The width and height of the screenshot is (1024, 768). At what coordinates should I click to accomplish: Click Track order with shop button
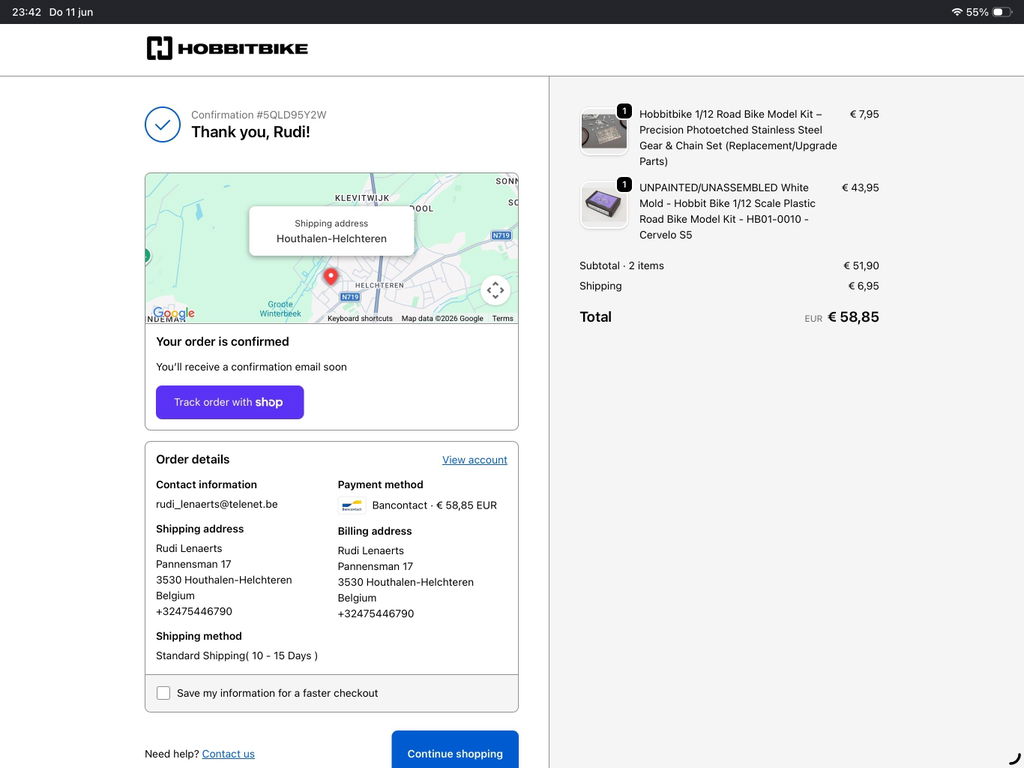tap(230, 402)
